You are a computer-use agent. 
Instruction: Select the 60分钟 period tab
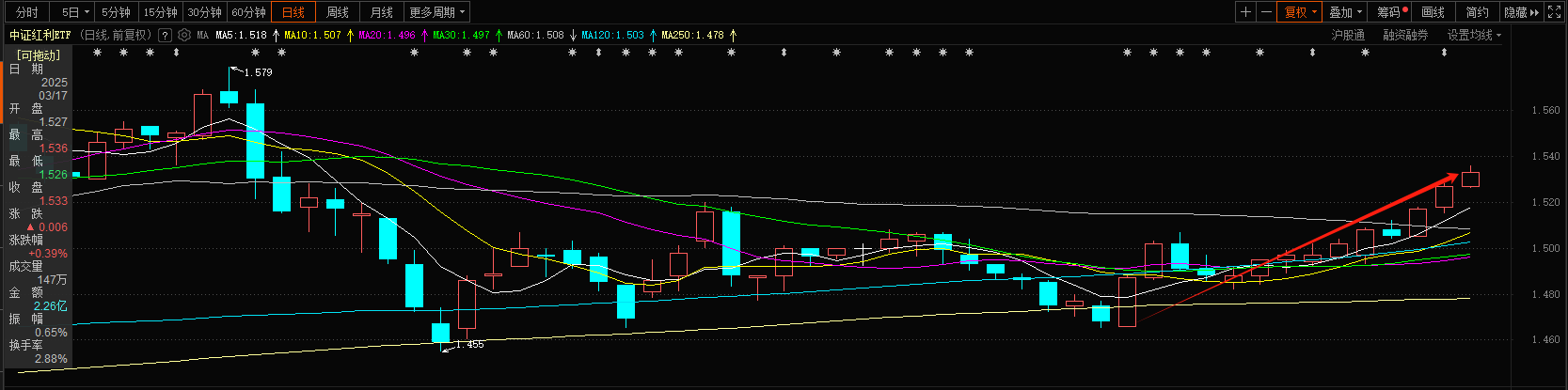(x=248, y=12)
